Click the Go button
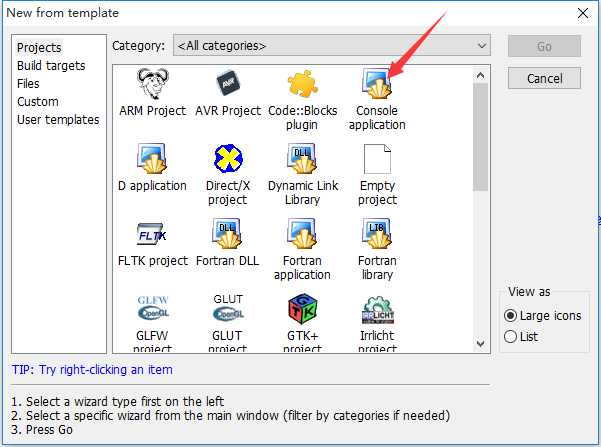Image resolution: width=601 pixels, height=447 pixels. (544, 46)
